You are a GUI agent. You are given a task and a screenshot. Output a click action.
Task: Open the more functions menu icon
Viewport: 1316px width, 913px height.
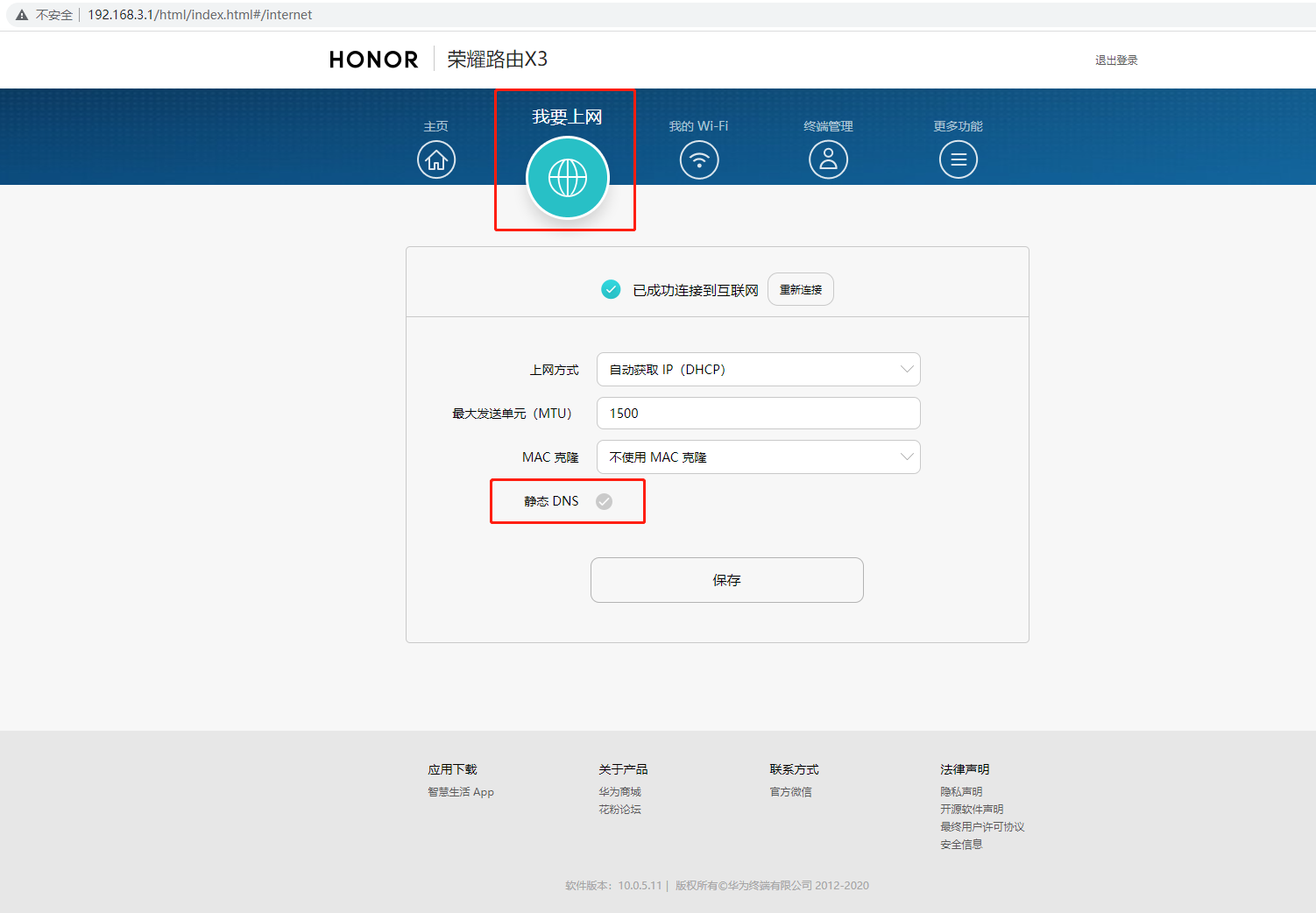coord(959,159)
